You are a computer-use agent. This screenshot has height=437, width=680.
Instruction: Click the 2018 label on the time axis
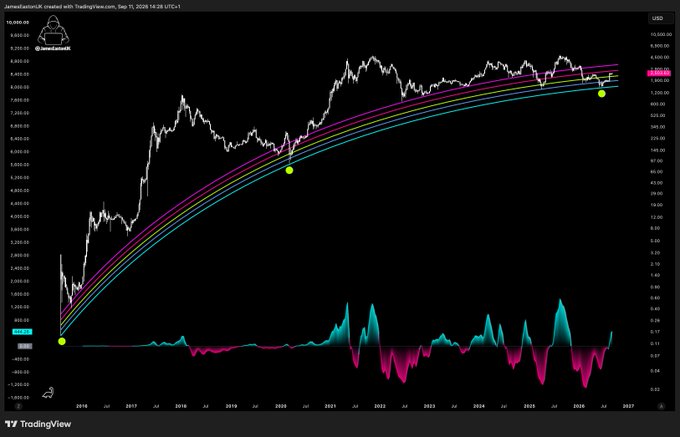pos(181,406)
